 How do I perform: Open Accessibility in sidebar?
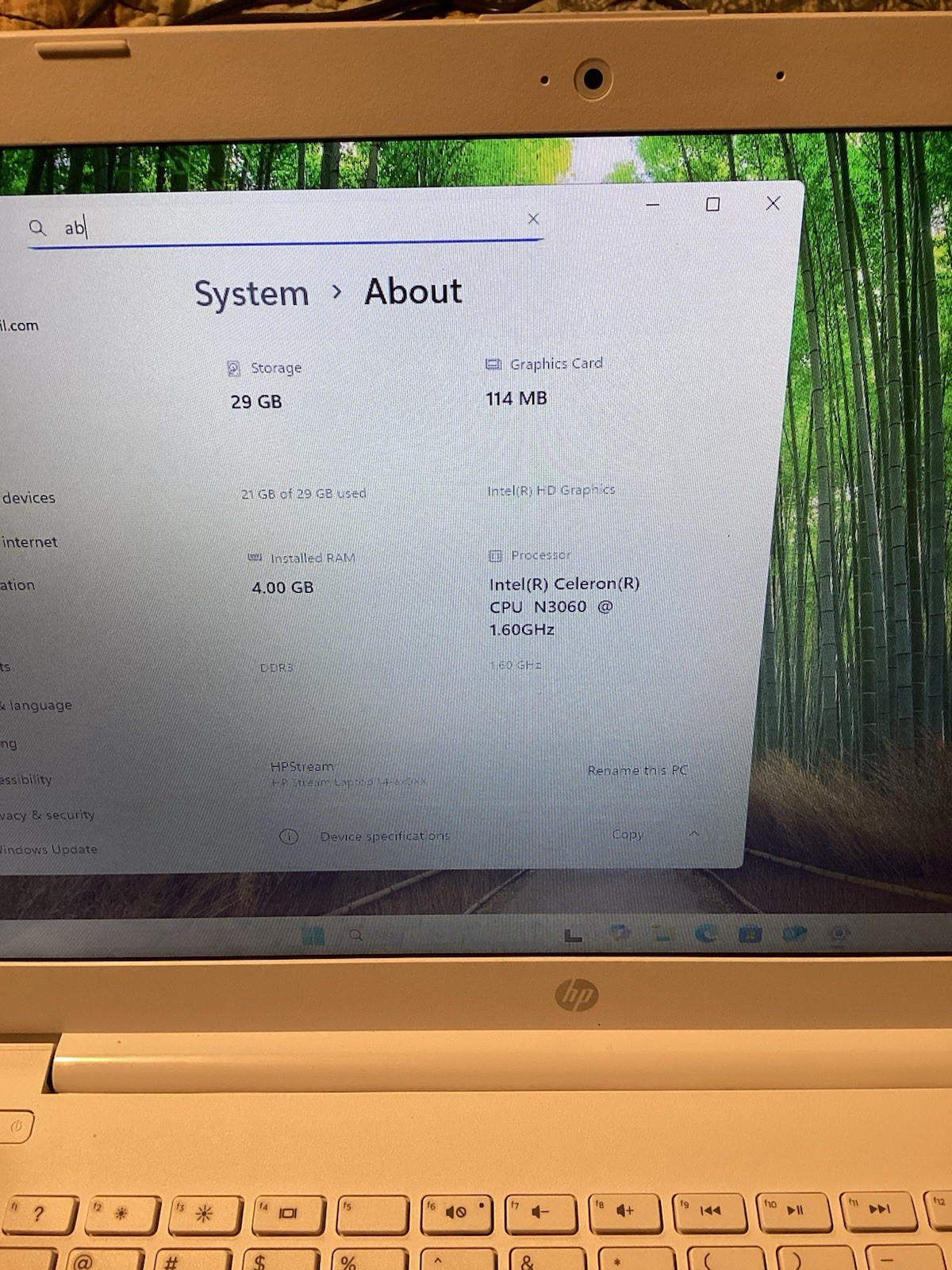coord(25,779)
